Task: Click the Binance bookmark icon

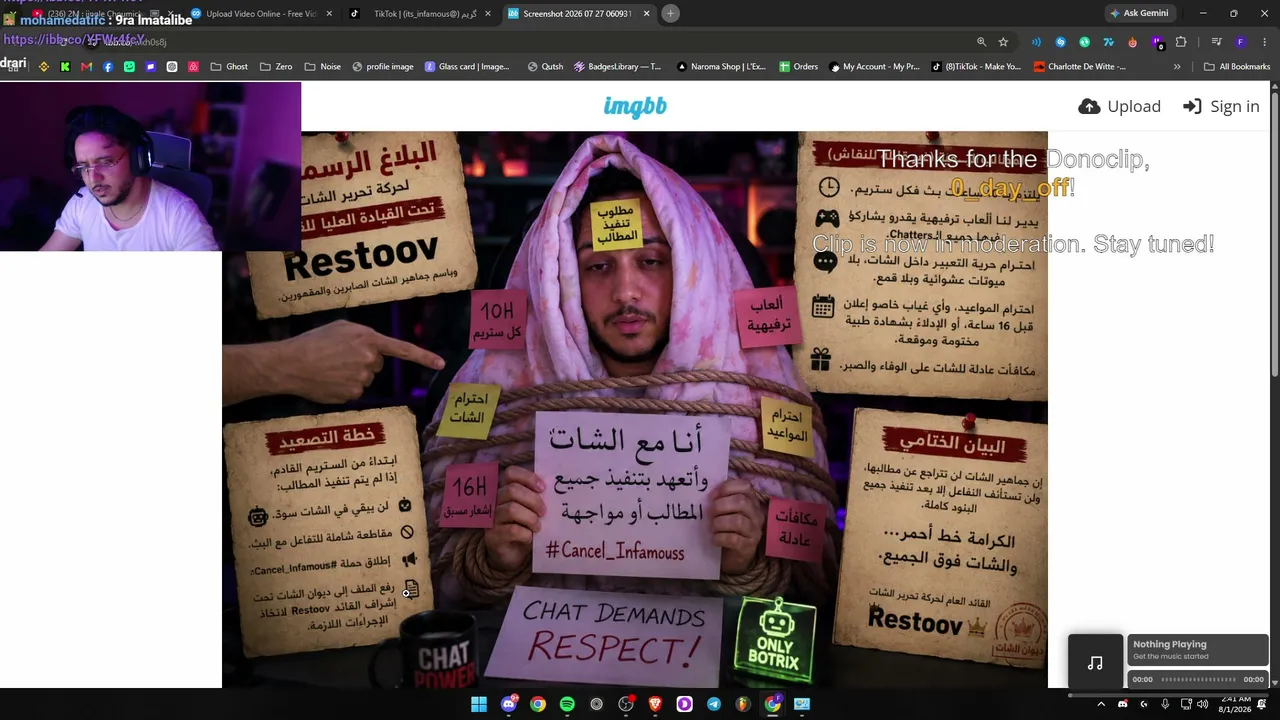Action: tap(44, 67)
